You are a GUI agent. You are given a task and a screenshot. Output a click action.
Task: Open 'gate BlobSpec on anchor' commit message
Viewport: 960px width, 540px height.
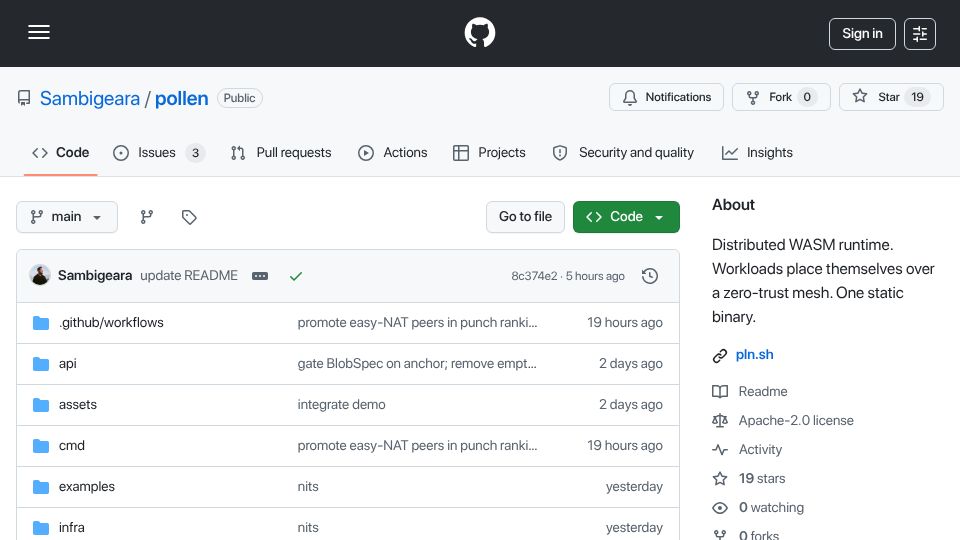pyautogui.click(x=417, y=364)
